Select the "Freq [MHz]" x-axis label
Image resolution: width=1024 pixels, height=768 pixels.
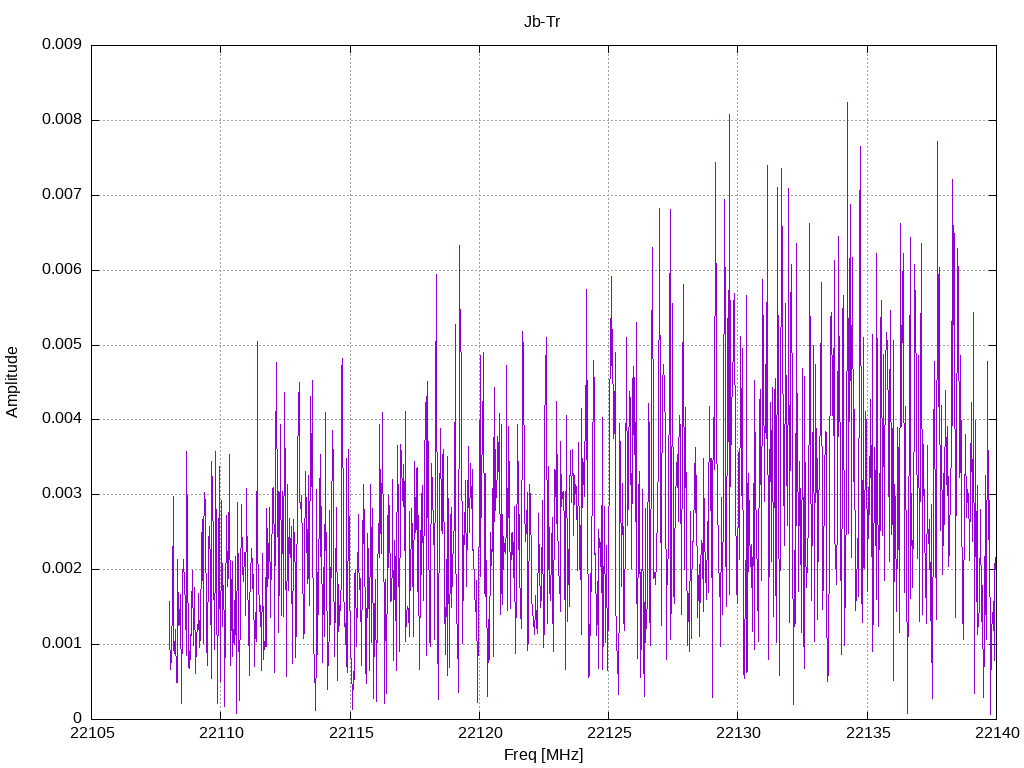543,755
